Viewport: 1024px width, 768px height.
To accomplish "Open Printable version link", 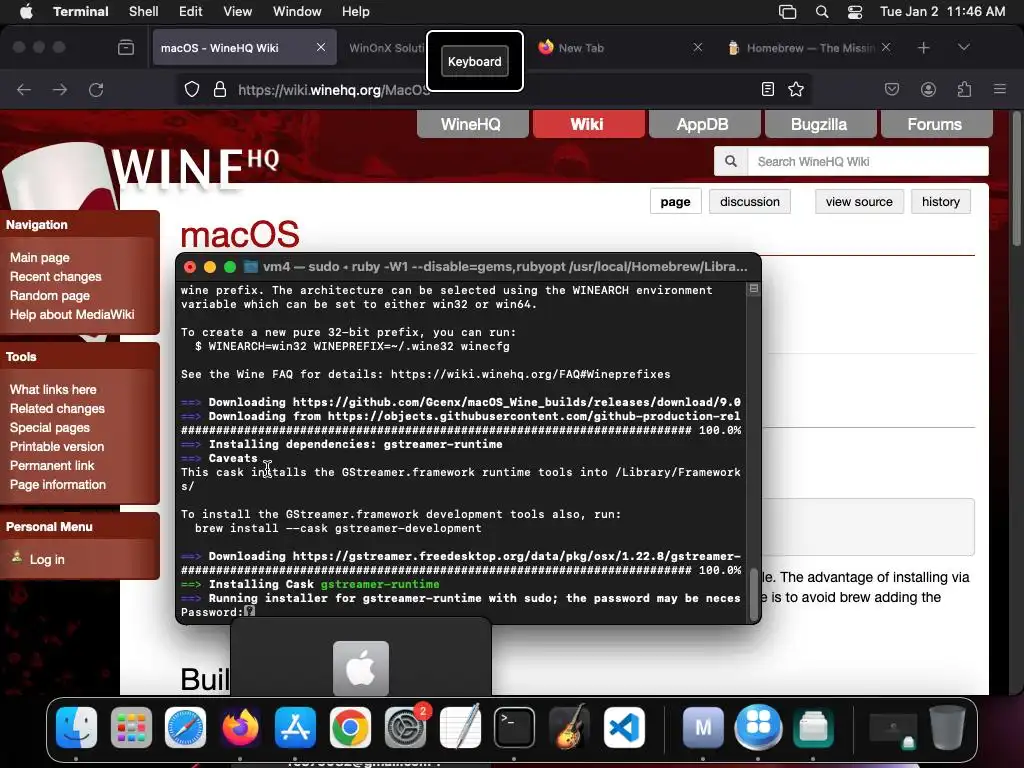I will click(57, 446).
